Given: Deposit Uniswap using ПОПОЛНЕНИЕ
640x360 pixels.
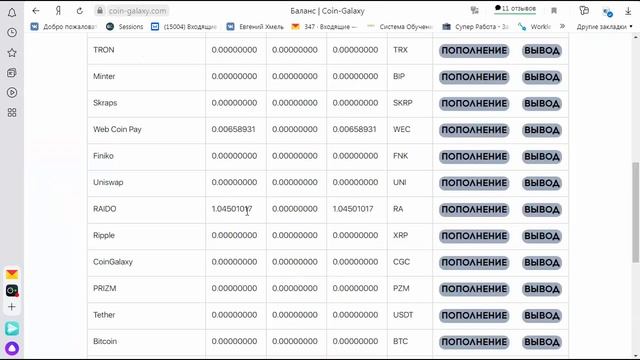Looking at the screenshot, I should [x=474, y=183].
